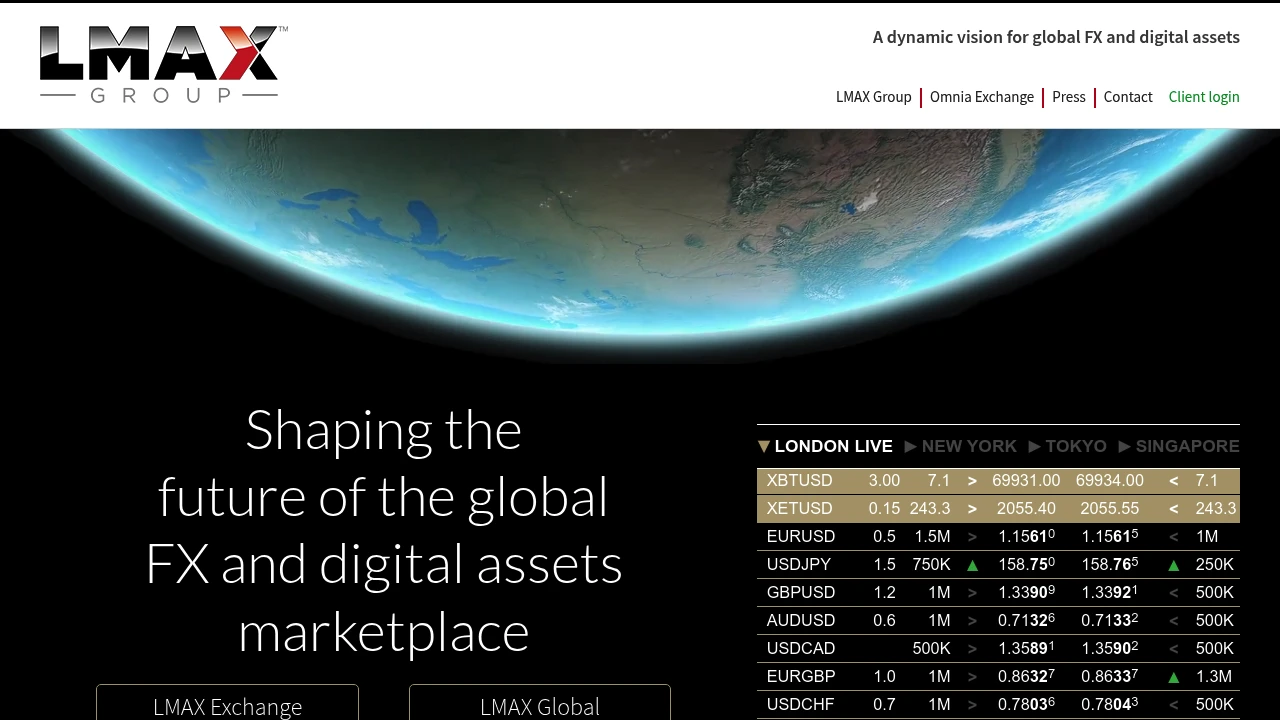
Task: Click the green Client login link
Action: (1204, 97)
